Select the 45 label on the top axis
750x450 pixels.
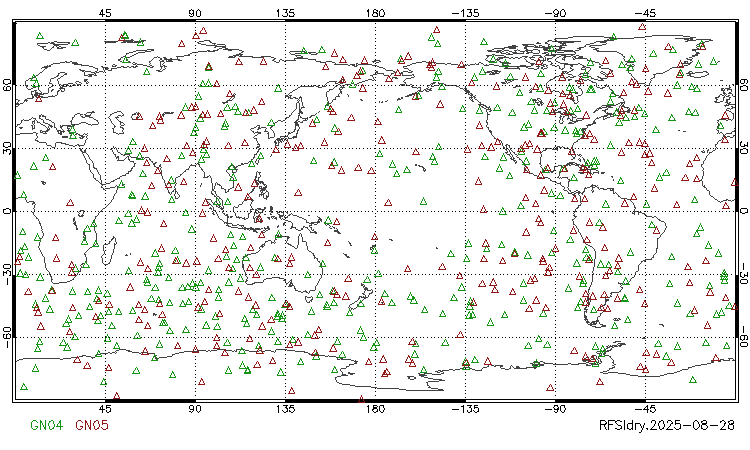click(x=106, y=13)
